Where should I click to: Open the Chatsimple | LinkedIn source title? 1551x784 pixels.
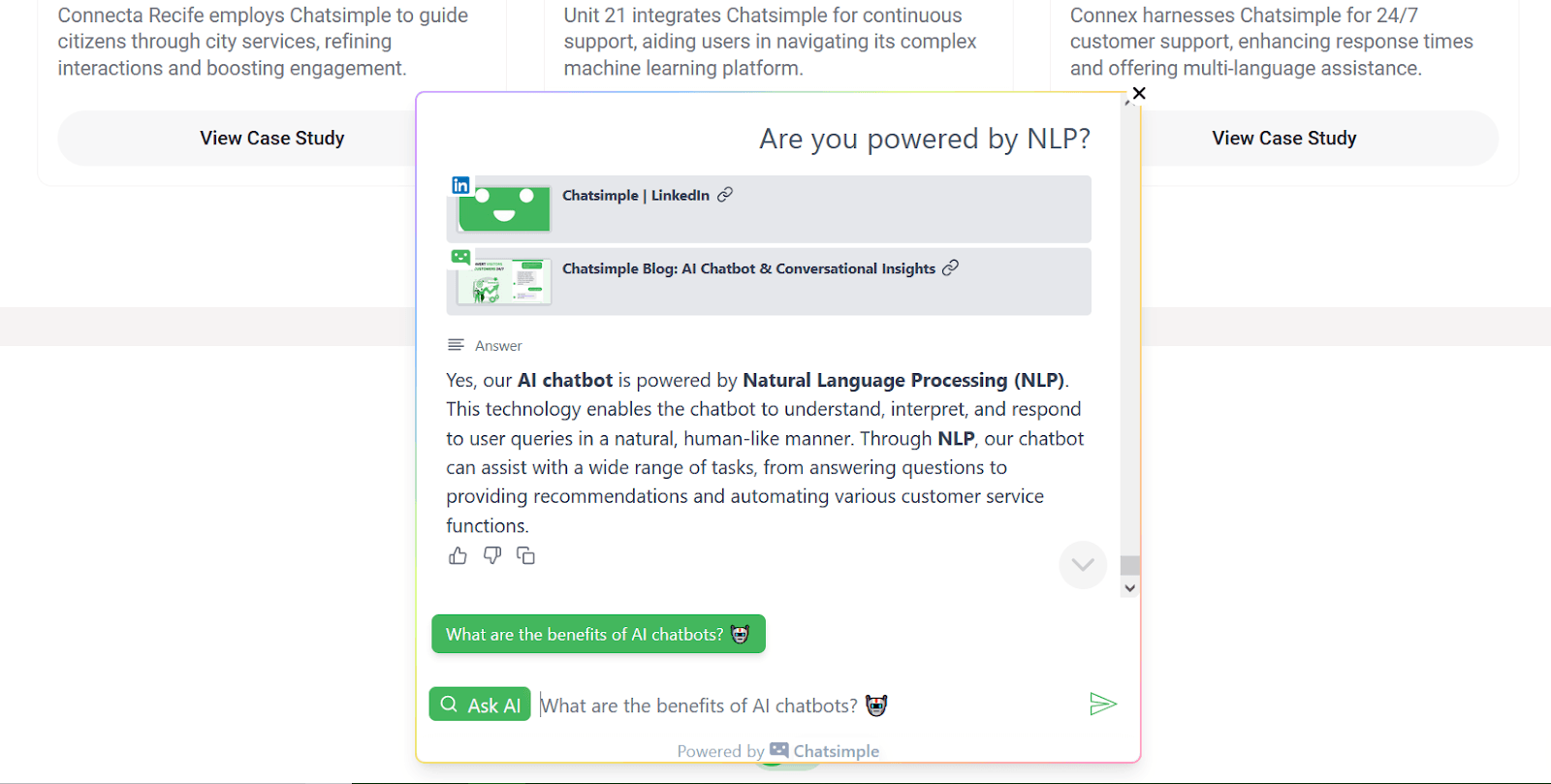636,196
